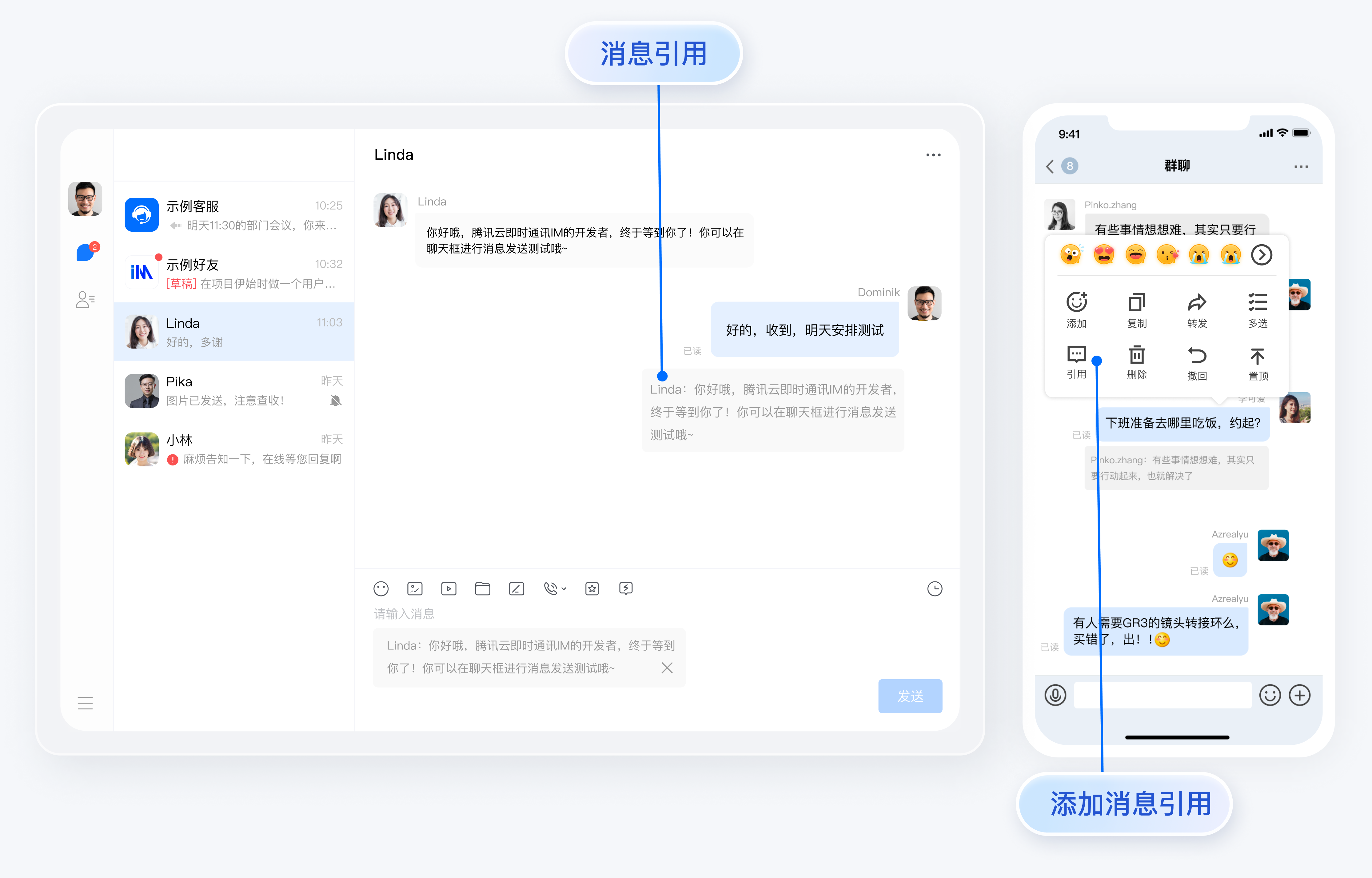Open the hamburger menu at sidebar bottom
1372x878 pixels.
pyautogui.click(x=85, y=703)
